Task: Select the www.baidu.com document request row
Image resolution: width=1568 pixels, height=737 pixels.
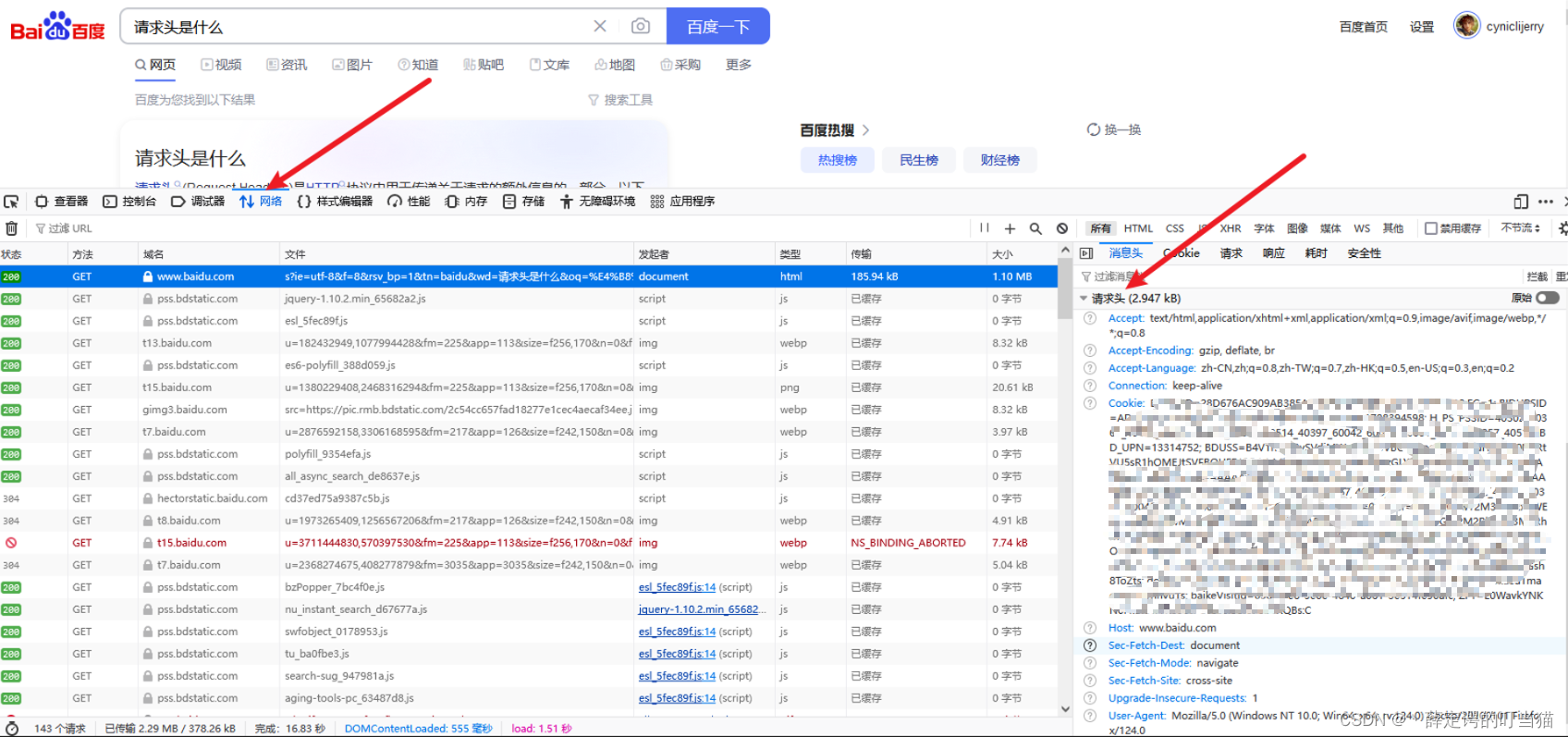Action: click(529, 276)
